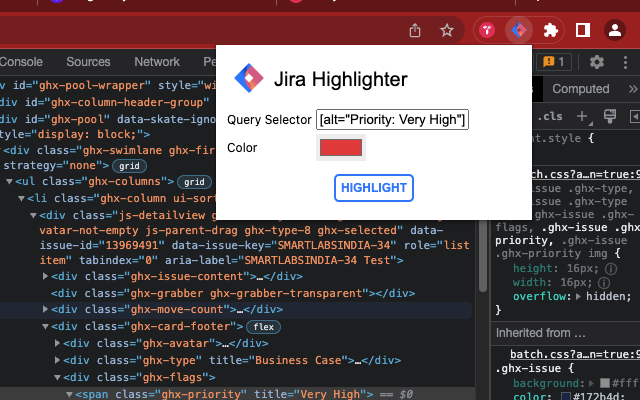
Task: Click flex badge on ghx-card-footer div
Action: pyautogui.click(x=263, y=327)
